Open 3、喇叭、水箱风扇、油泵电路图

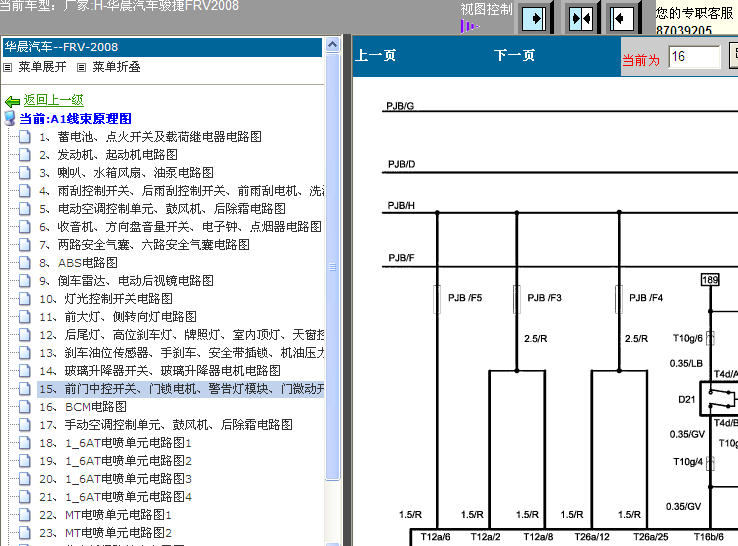[x=126, y=173]
